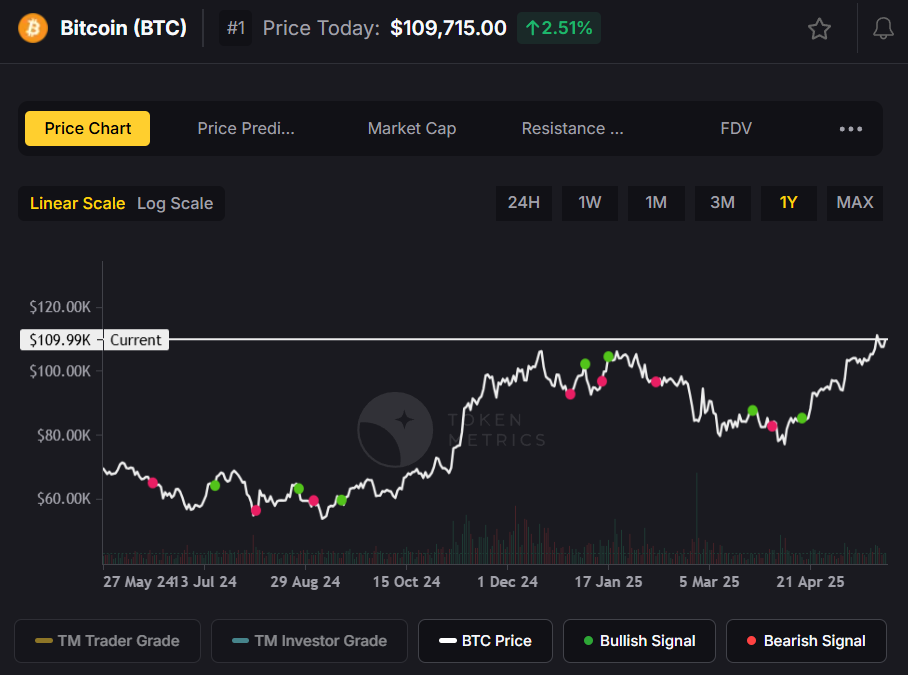Toggle Bearish Signal markers

pos(806,641)
